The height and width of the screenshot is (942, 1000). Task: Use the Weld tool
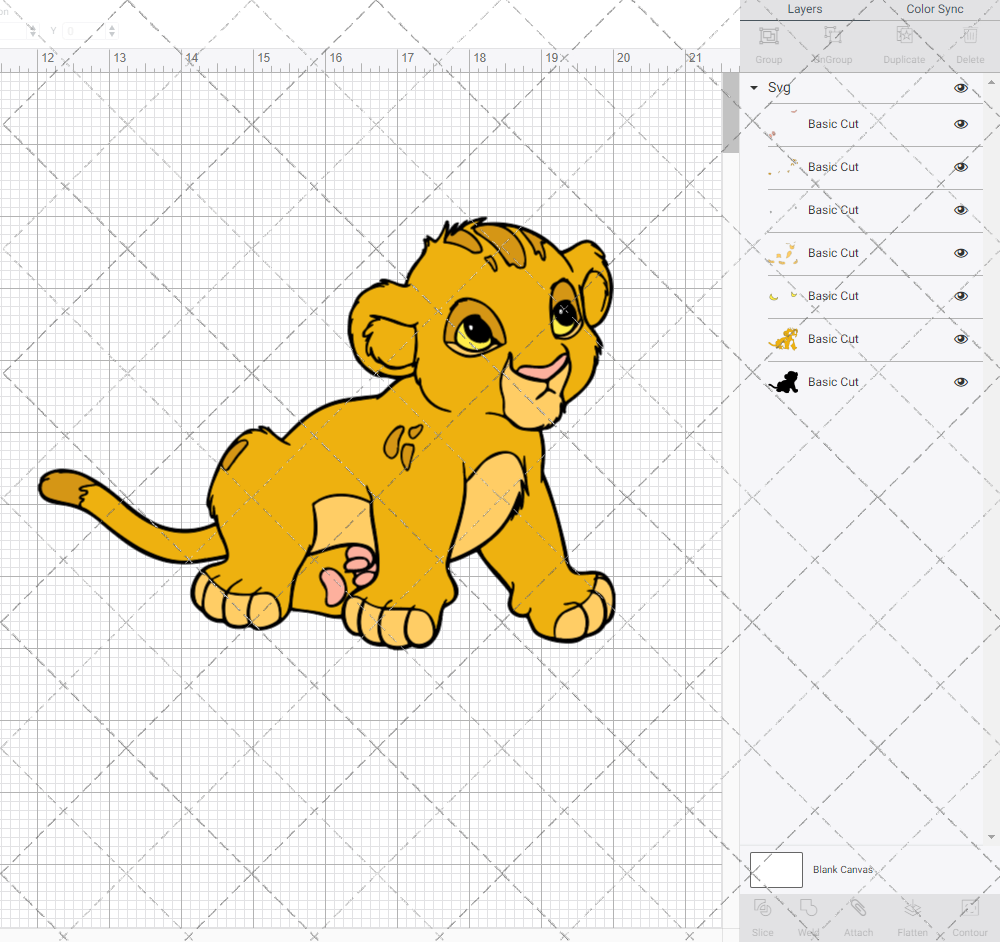pyautogui.click(x=808, y=908)
